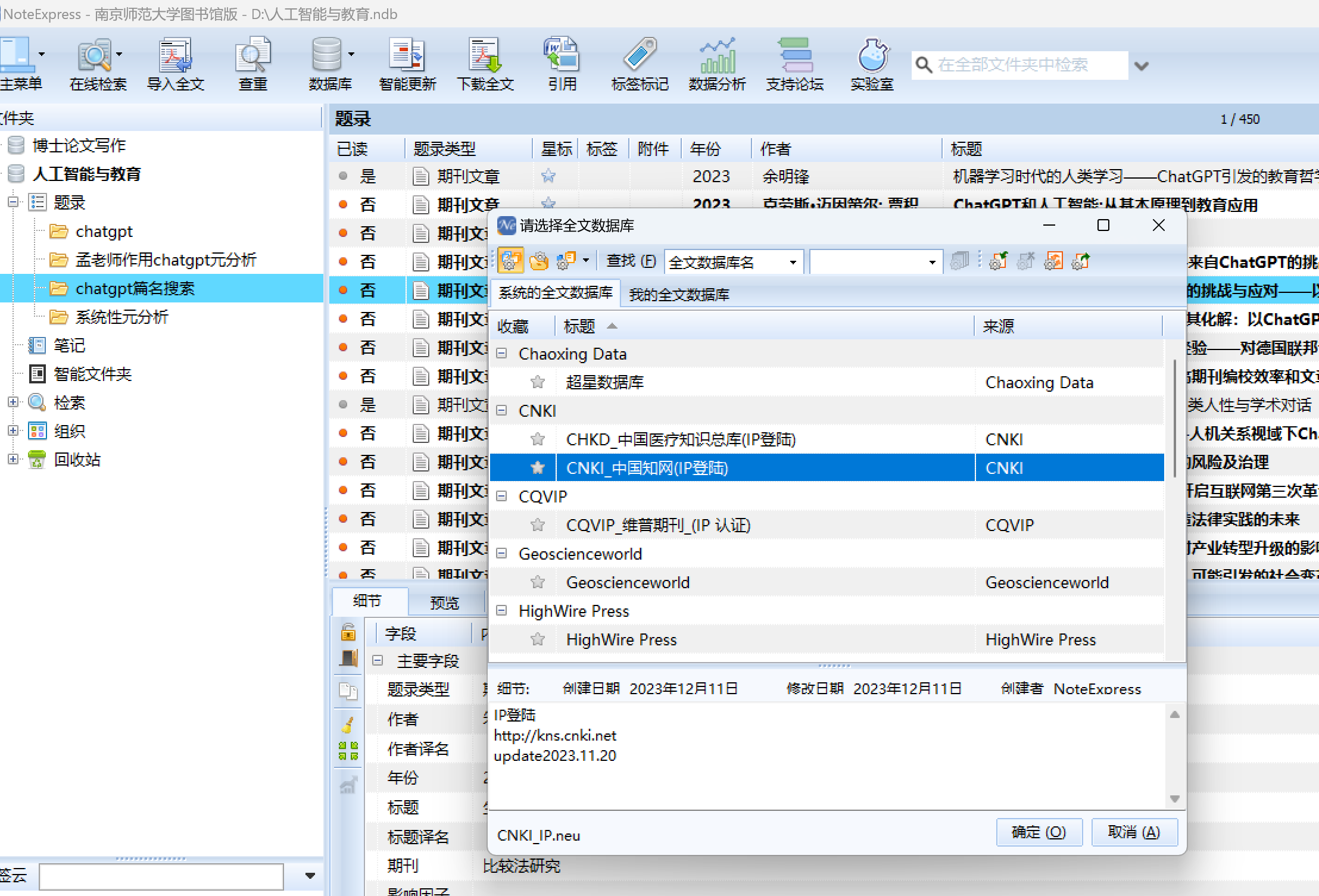
Task: Toggle favorite star for CQVIP_维普期刊
Action: 538,525
